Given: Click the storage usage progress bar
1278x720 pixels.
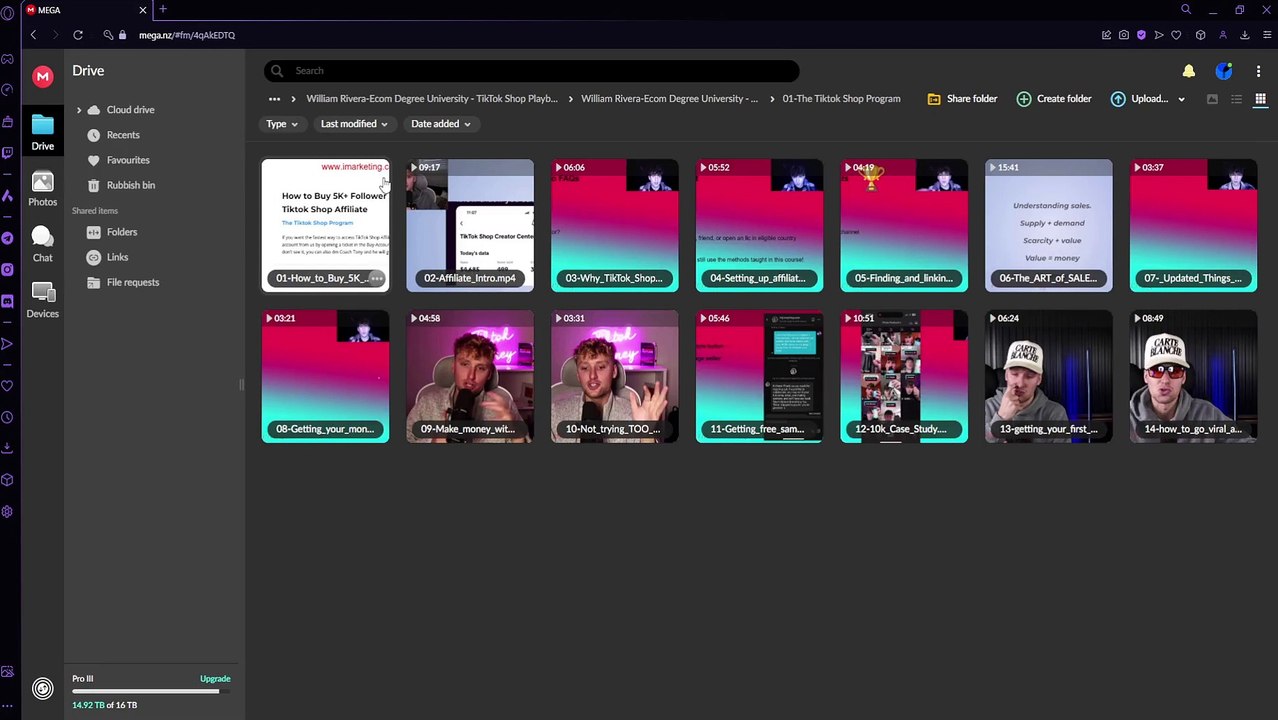Looking at the screenshot, I should pos(153,691).
